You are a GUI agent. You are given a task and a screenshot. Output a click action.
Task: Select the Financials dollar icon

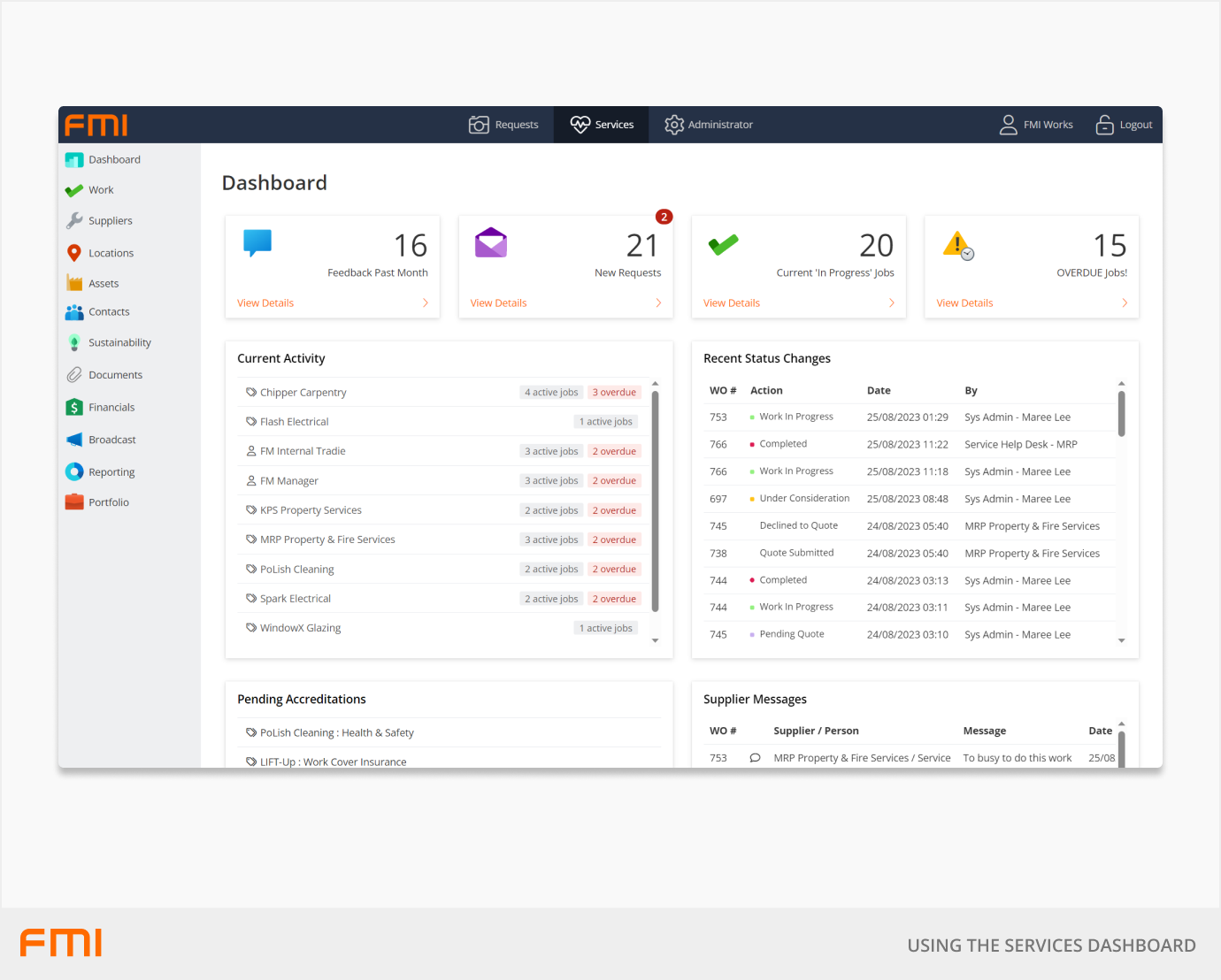(74, 408)
